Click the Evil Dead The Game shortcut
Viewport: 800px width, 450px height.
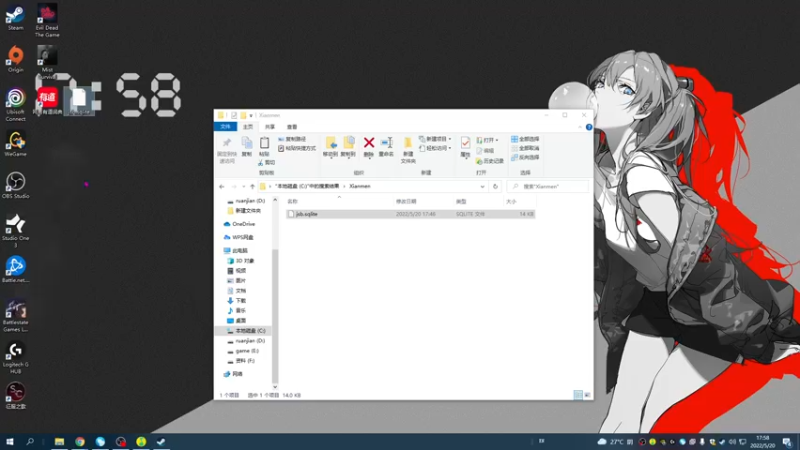[47, 21]
